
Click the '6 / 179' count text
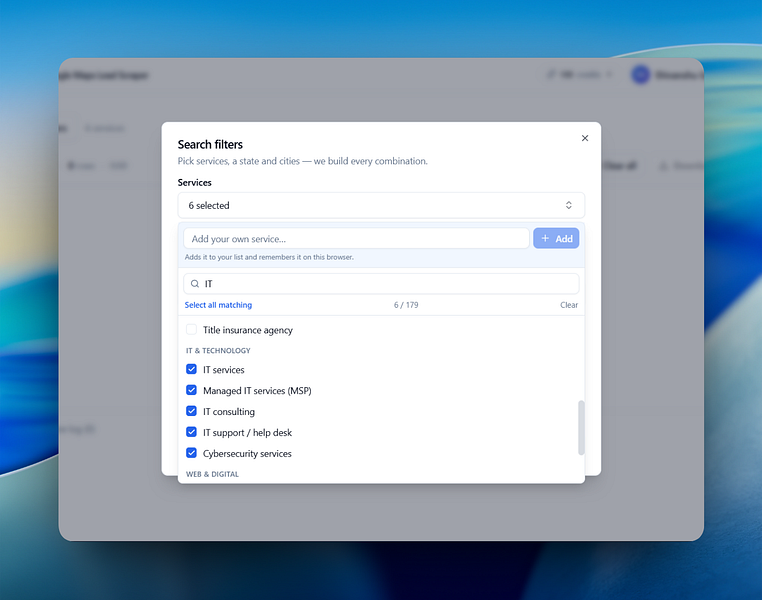tap(406, 305)
